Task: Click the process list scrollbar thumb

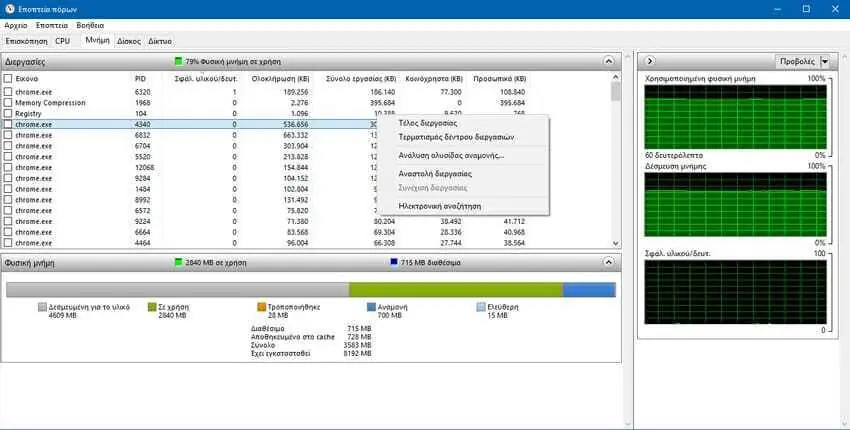Action: pos(615,91)
